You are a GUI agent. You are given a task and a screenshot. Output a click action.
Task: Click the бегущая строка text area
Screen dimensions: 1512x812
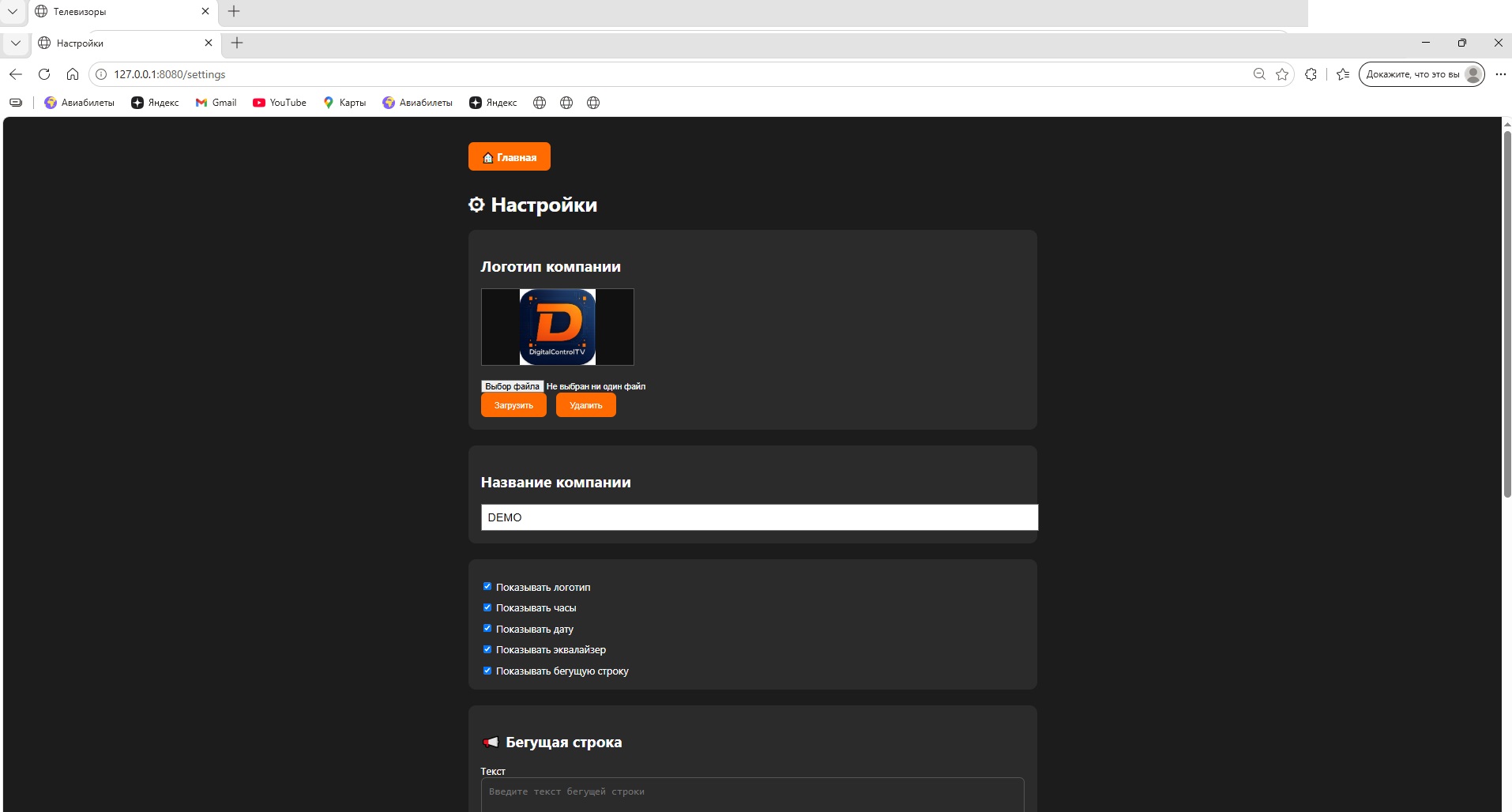(752, 795)
